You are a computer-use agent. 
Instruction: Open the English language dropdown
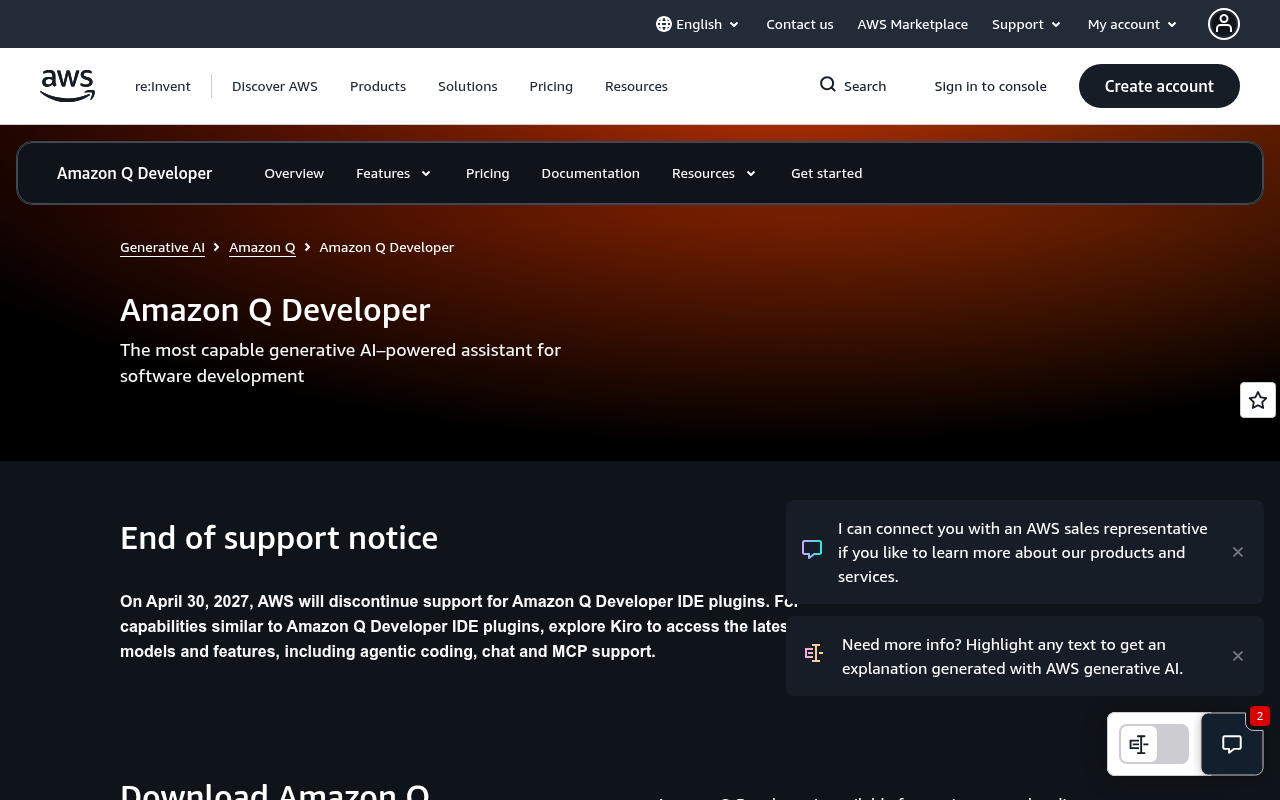[x=698, y=24]
